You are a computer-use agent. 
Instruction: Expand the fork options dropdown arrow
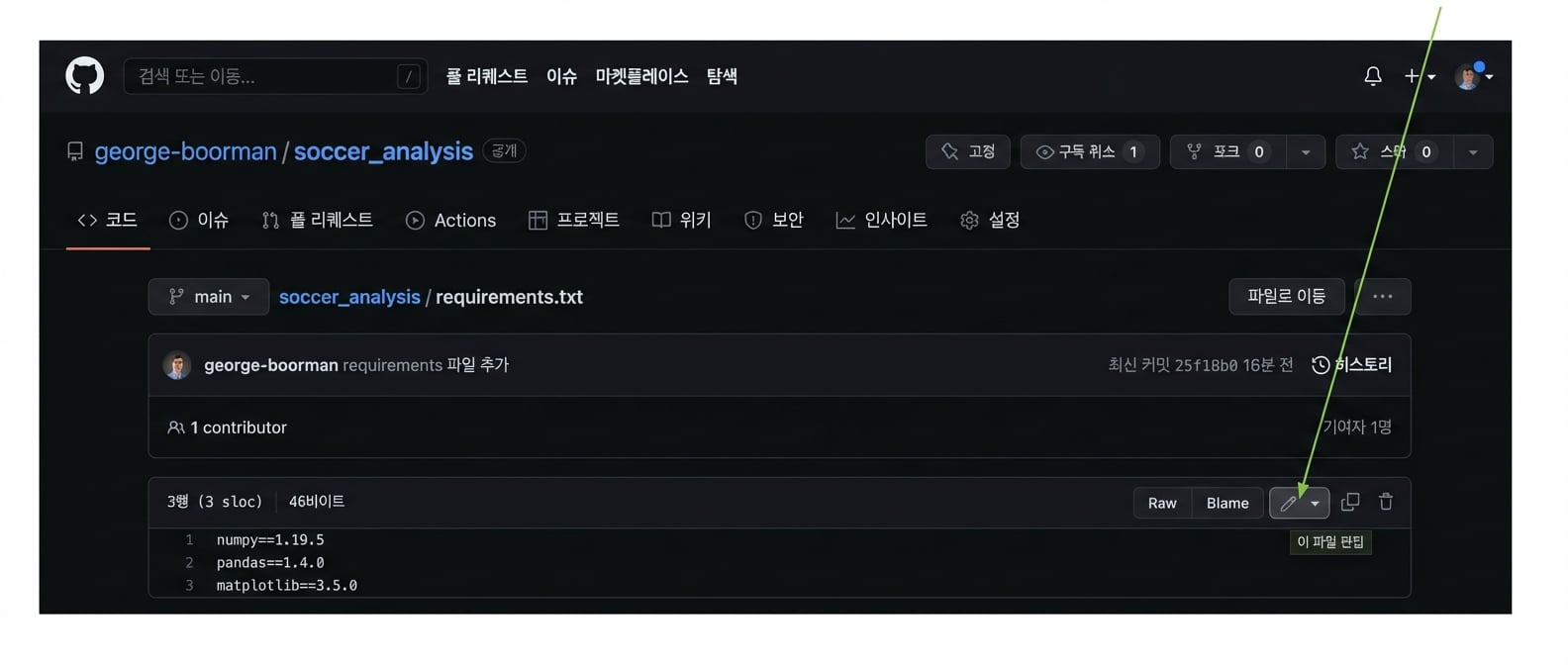coord(1306,152)
